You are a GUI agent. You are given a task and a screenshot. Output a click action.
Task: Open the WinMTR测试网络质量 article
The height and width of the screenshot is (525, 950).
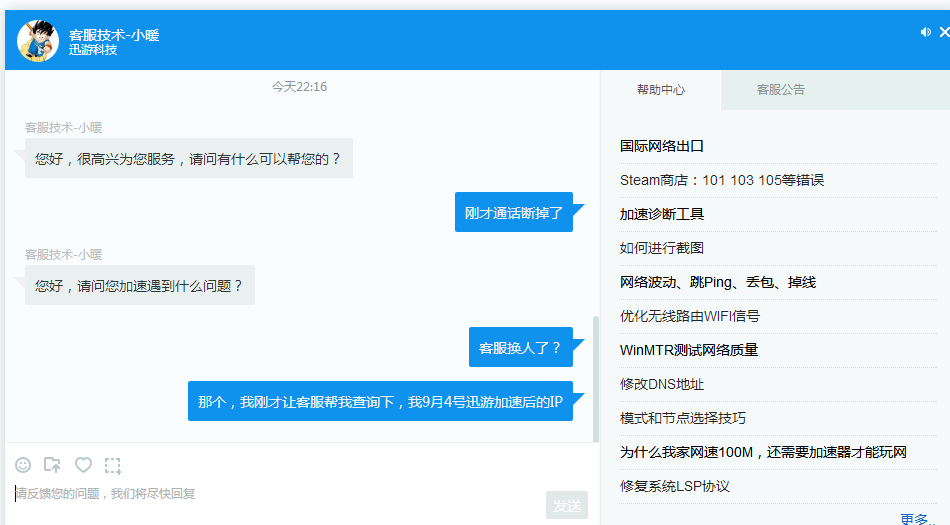tap(689, 350)
